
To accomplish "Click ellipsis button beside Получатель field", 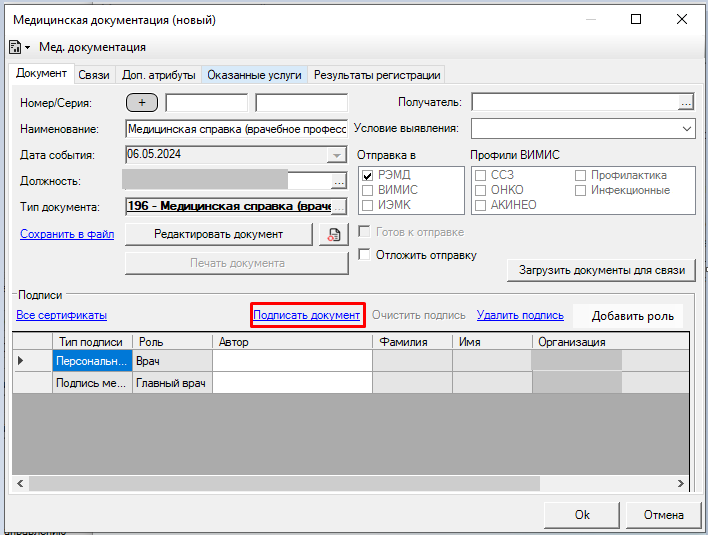I will click(685, 102).
